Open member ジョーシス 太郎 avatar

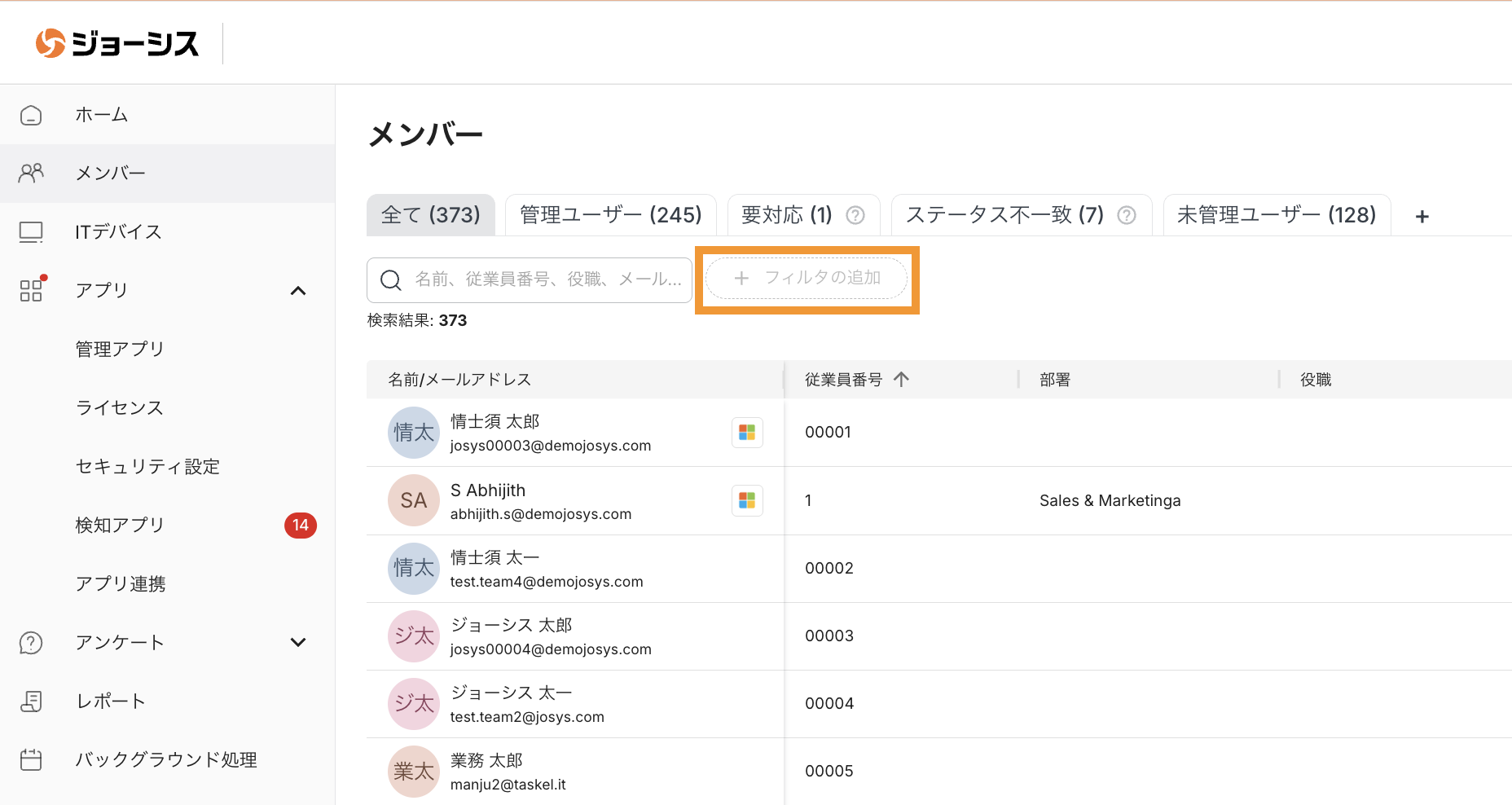(414, 636)
